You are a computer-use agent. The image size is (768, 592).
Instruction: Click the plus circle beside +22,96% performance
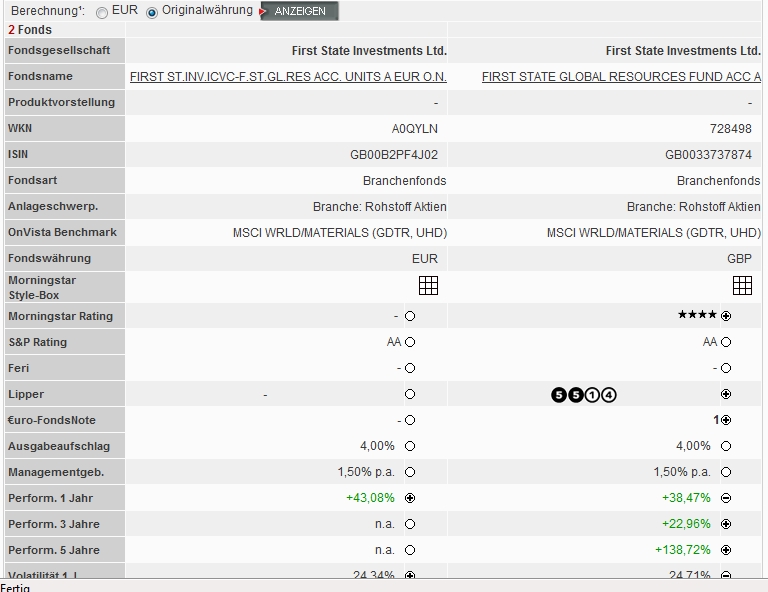tap(726, 524)
